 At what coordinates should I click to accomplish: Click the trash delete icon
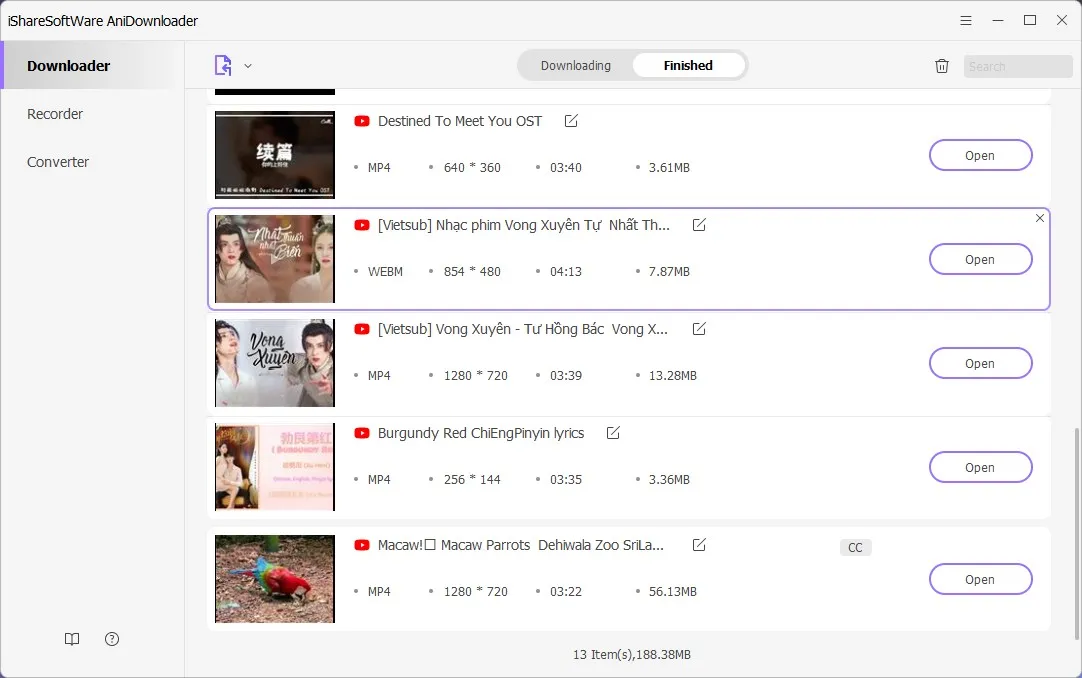point(942,66)
